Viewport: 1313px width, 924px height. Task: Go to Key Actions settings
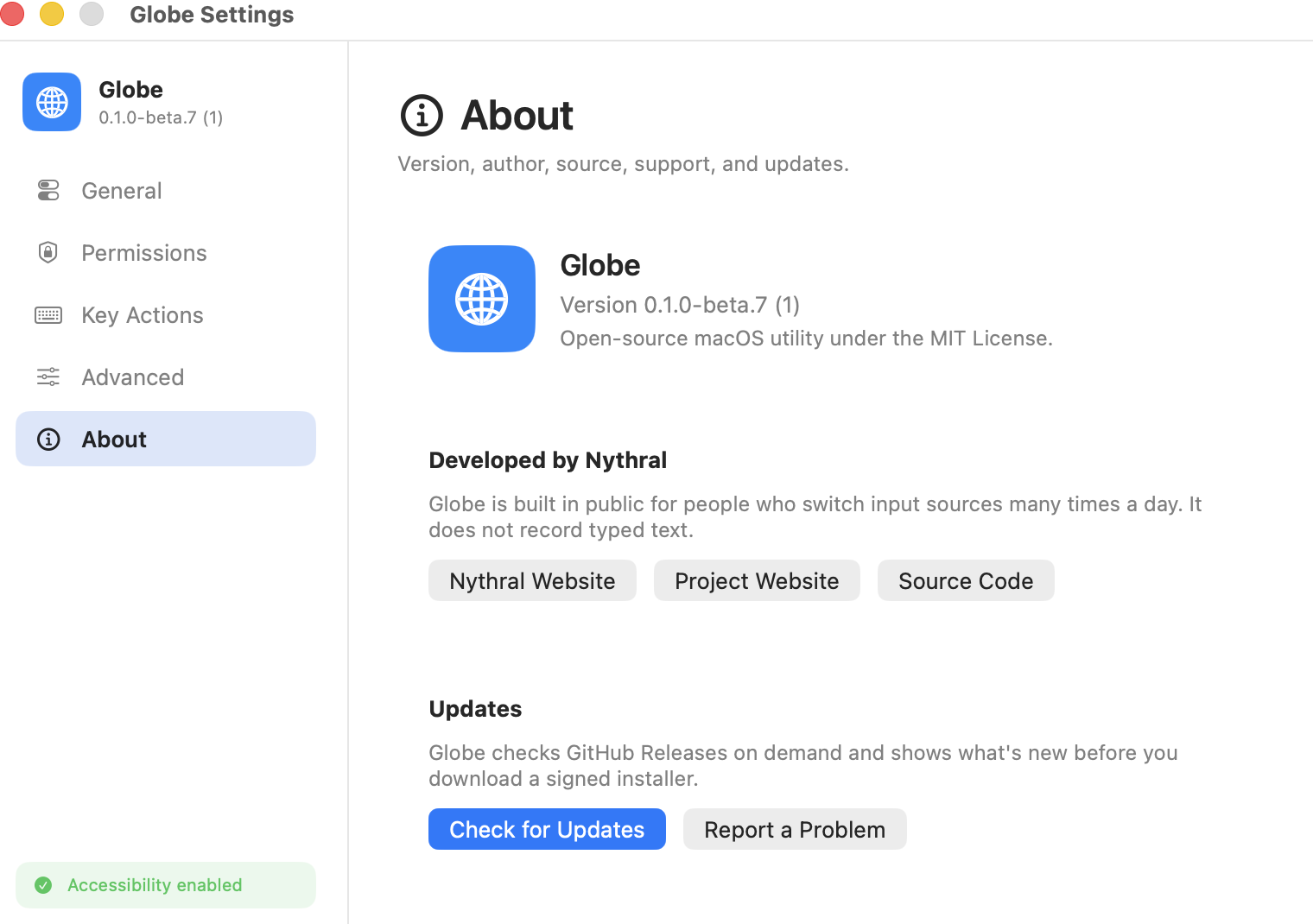(x=166, y=315)
